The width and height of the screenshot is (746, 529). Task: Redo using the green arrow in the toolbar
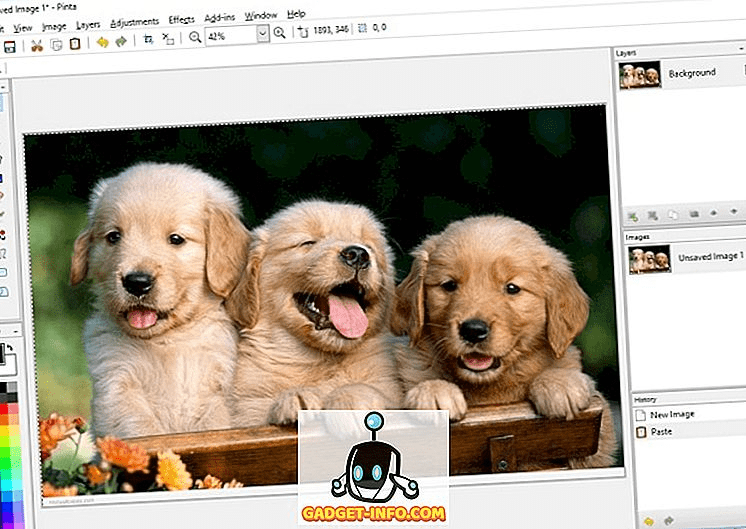(x=121, y=42)
